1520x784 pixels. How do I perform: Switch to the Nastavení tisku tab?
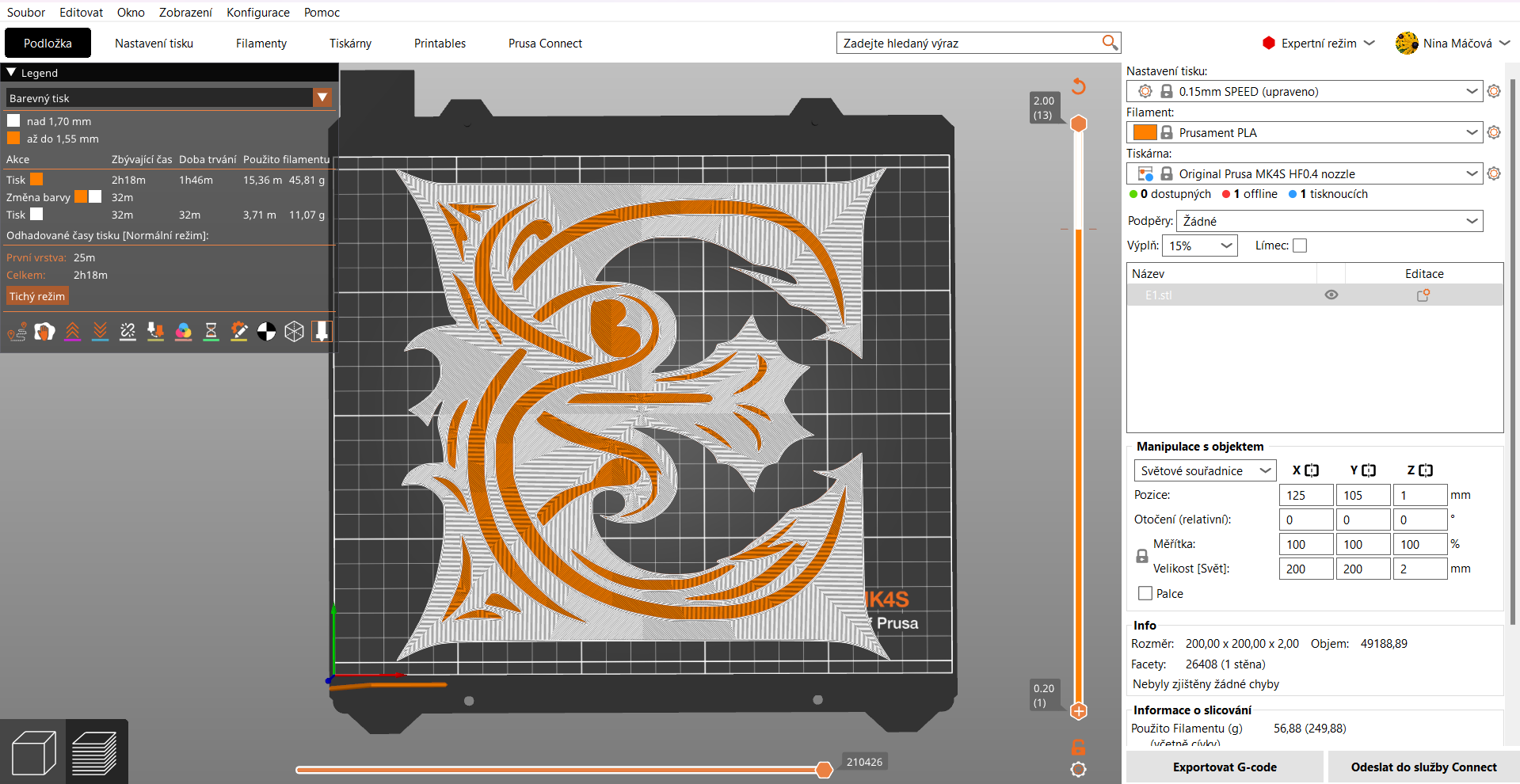click(x=154, y=43)
